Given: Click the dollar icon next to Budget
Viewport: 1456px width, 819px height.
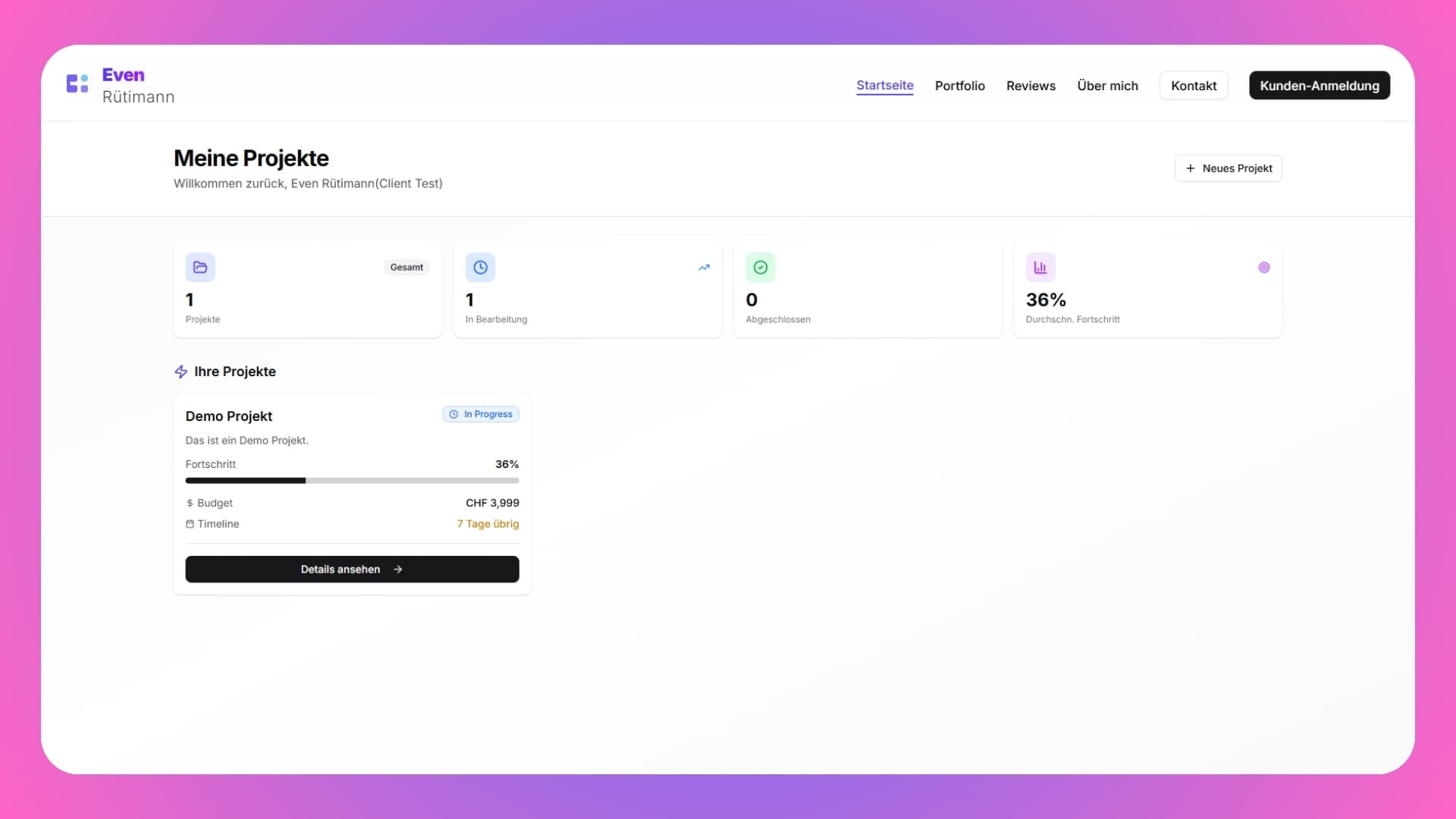Looking at the screenshot, I should 190,503.
